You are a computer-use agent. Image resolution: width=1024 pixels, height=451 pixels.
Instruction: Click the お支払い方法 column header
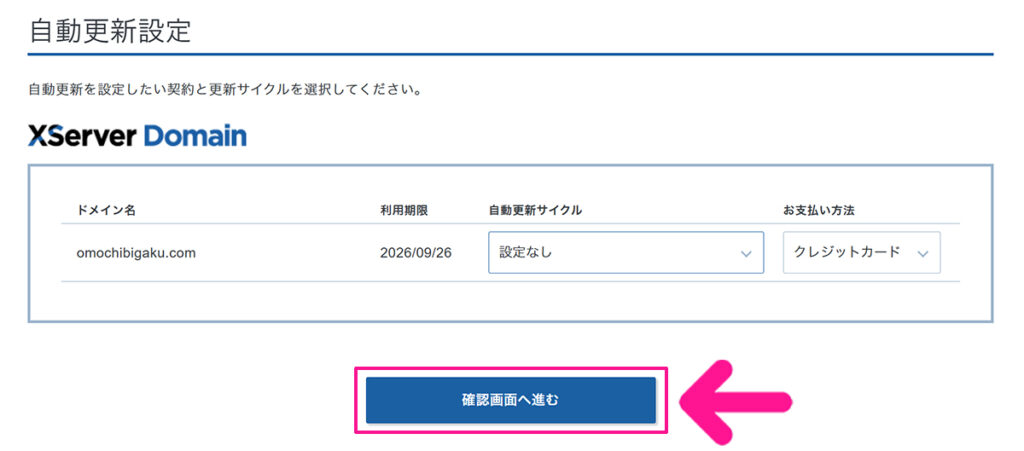818,210
